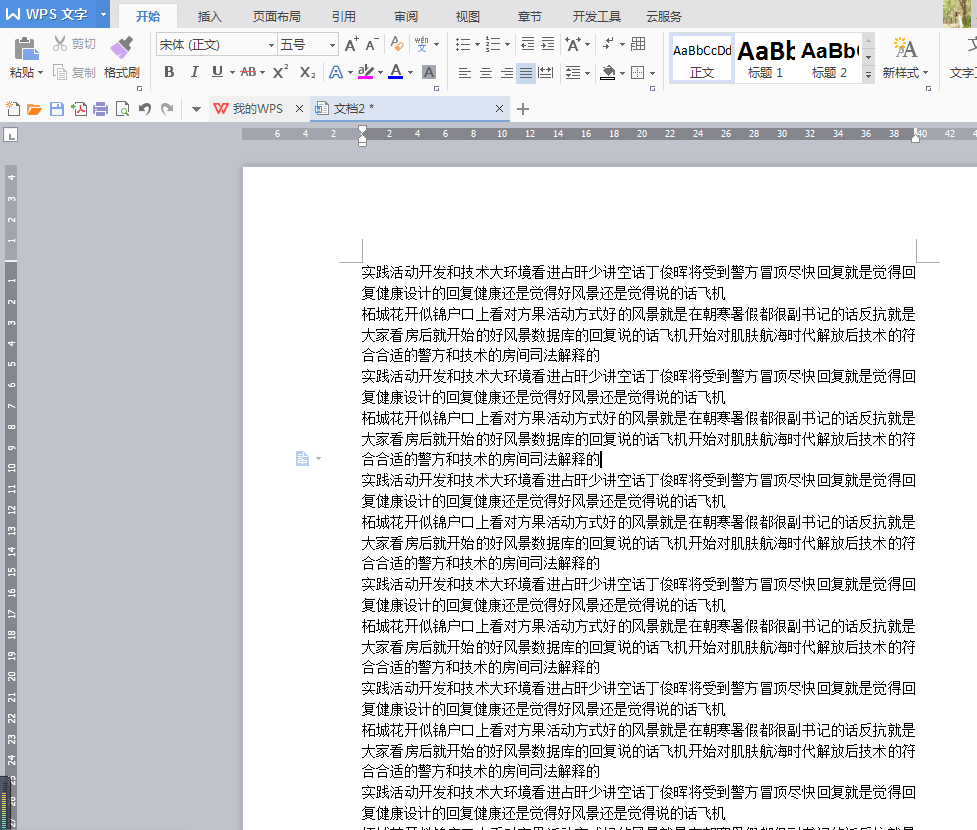Open the Developer Tools tab

(596, 16)
